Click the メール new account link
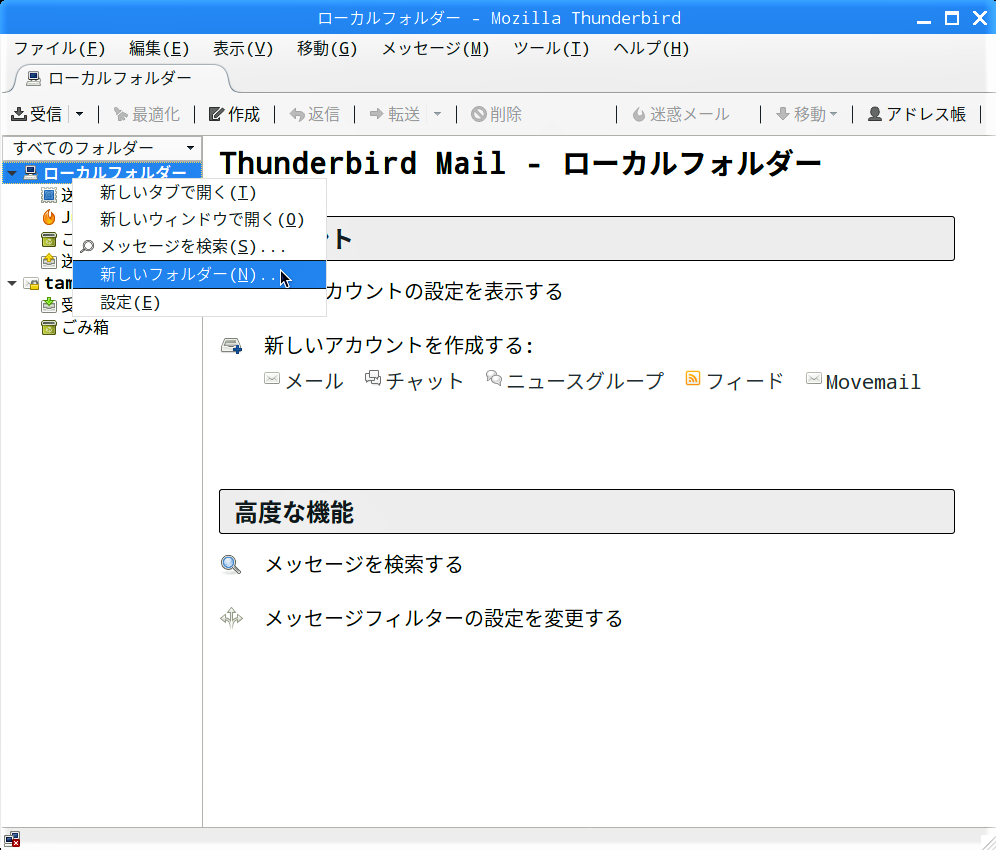Viewport: 996px width, 850px height. [314, 381]
